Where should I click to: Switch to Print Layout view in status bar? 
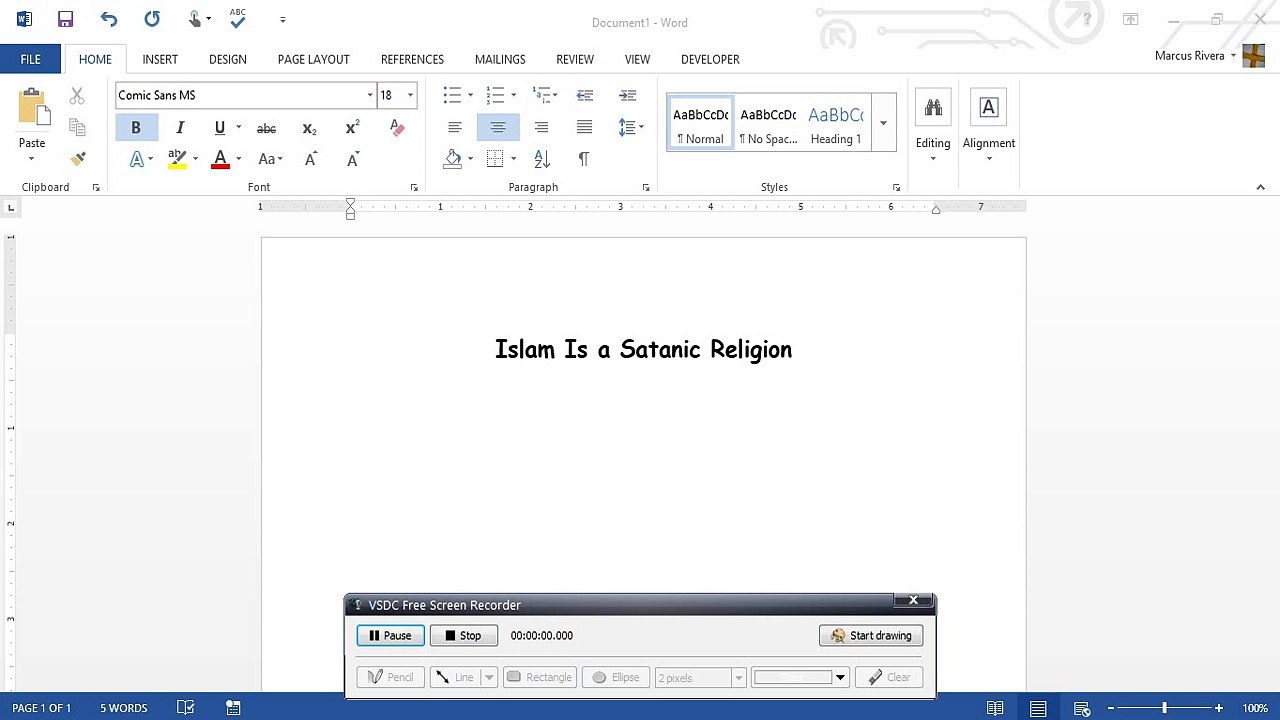point(1038,708)
